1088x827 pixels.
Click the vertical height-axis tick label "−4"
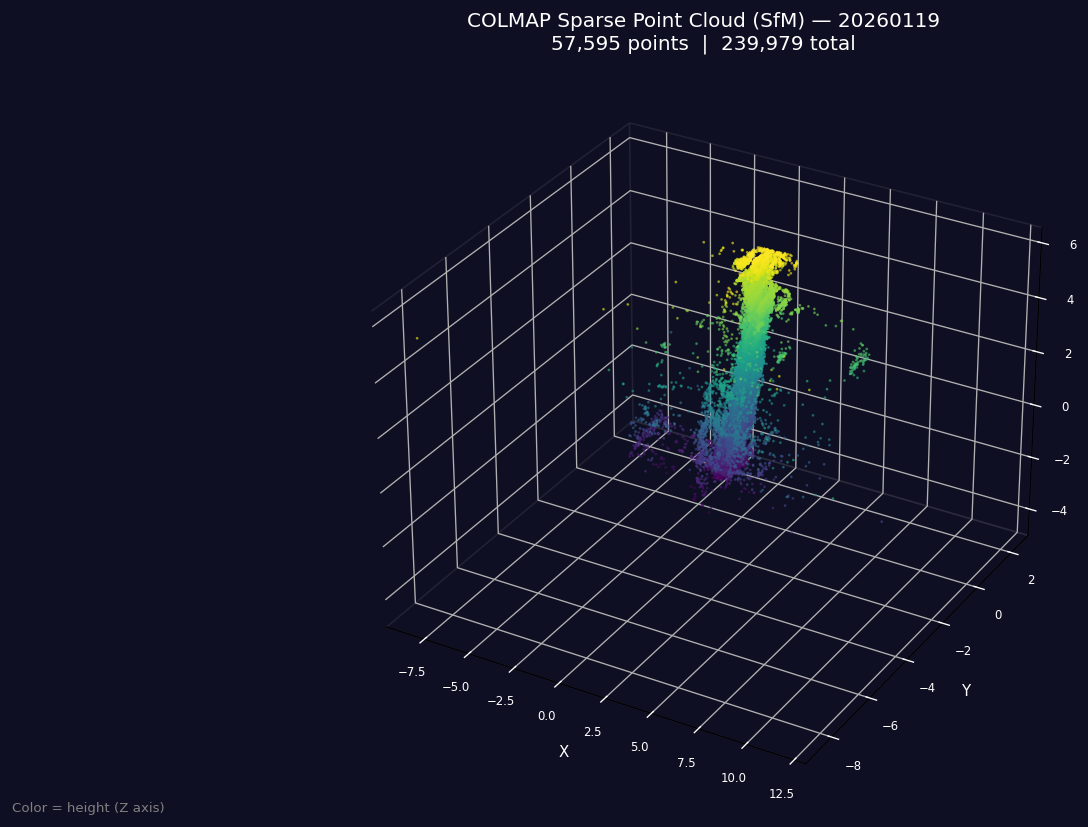click(x=1060, y=511)
